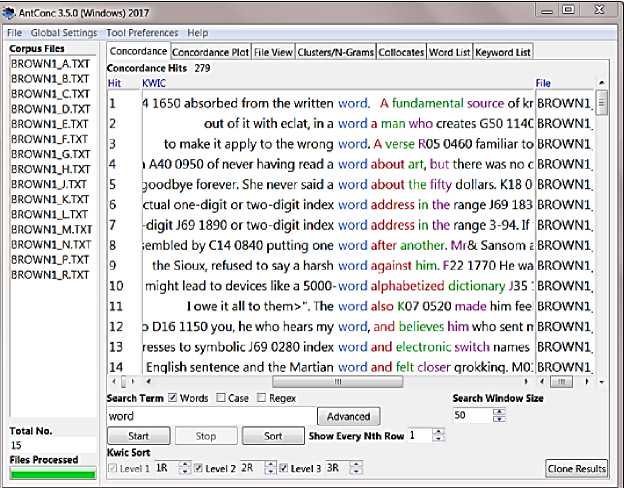
Task: Open the Tool Preferences menu
Action: point(142,33)
